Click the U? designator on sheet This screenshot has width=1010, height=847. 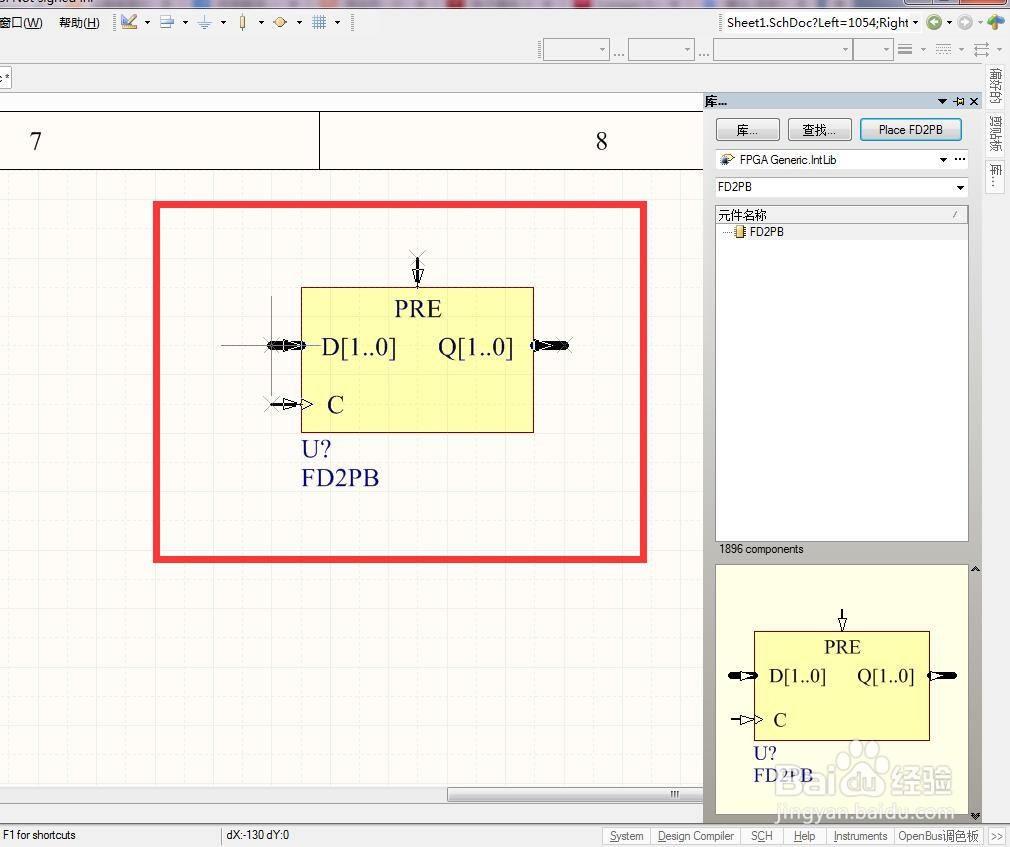pyautogui.click(x=316, y=448)
